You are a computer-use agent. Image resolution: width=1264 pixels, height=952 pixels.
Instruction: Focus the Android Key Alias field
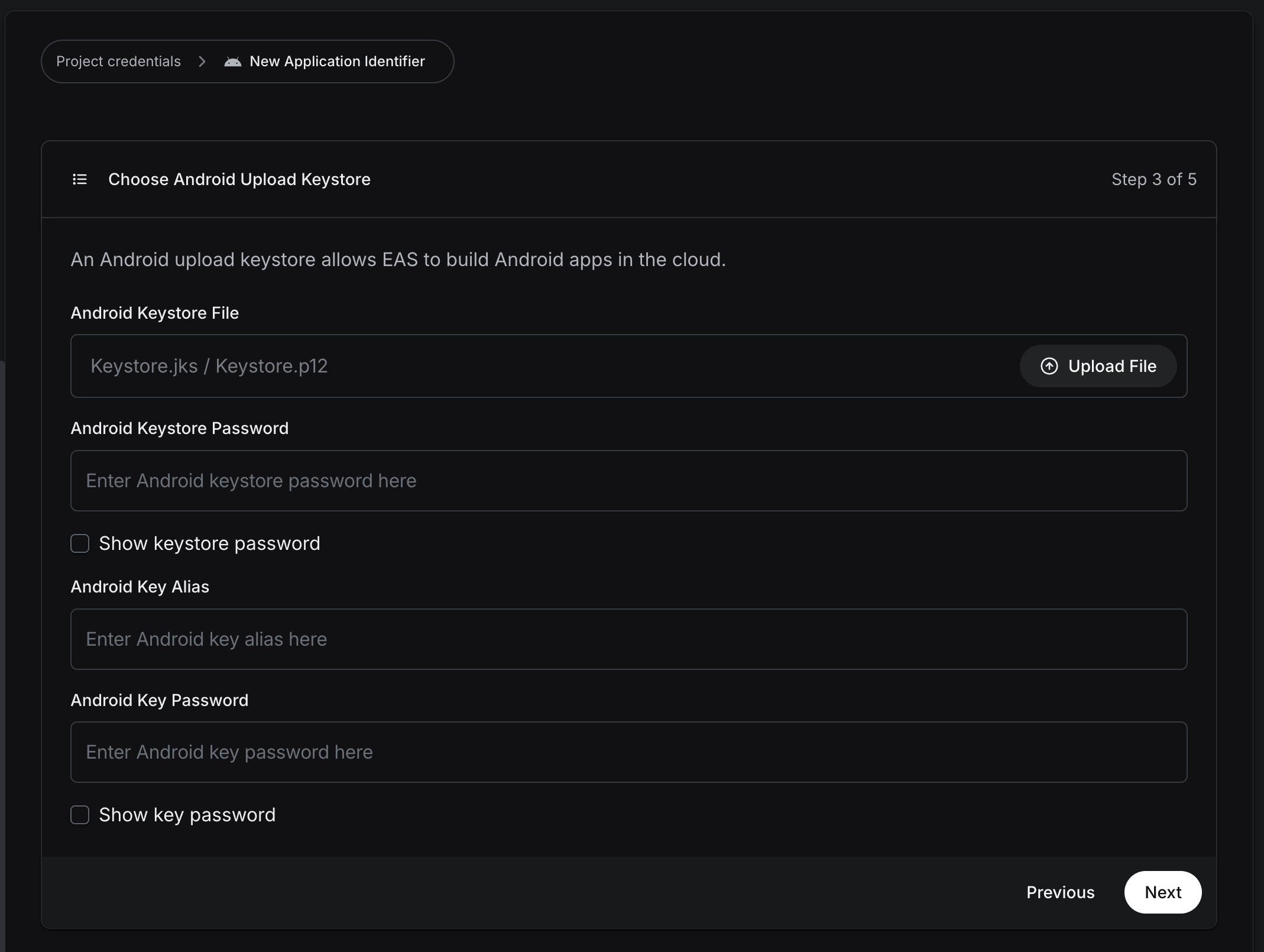coord(628,639)
